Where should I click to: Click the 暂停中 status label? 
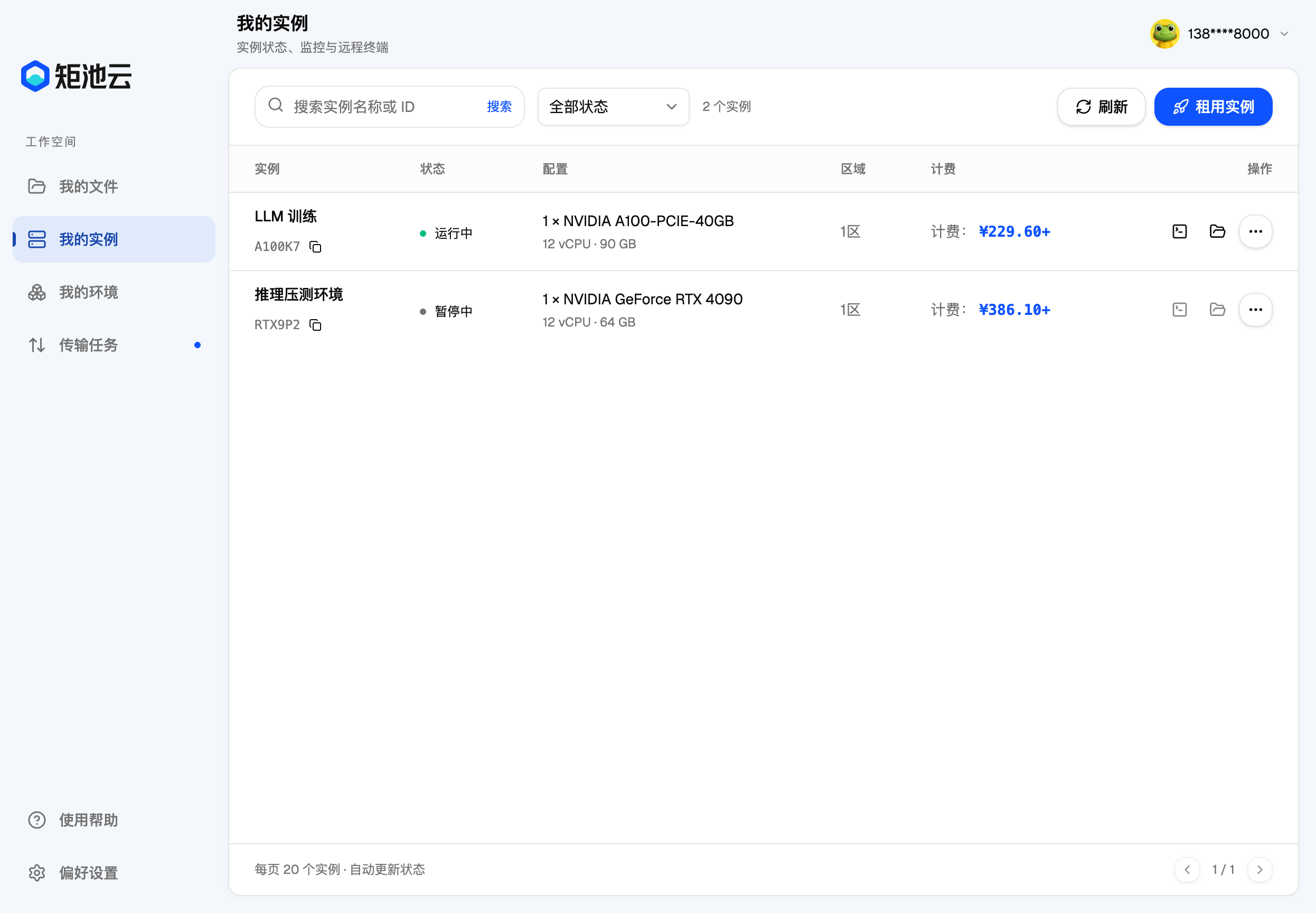(453, 311)
